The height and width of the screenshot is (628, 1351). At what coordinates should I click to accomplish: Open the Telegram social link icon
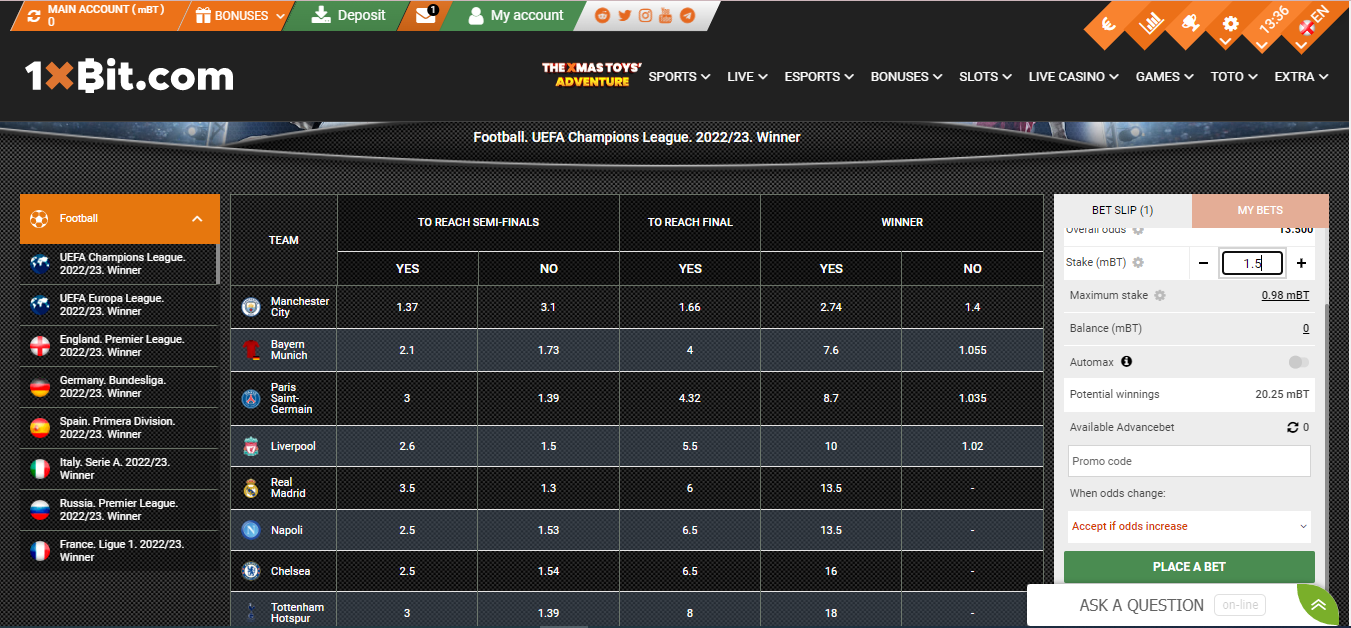pos(688,16)
